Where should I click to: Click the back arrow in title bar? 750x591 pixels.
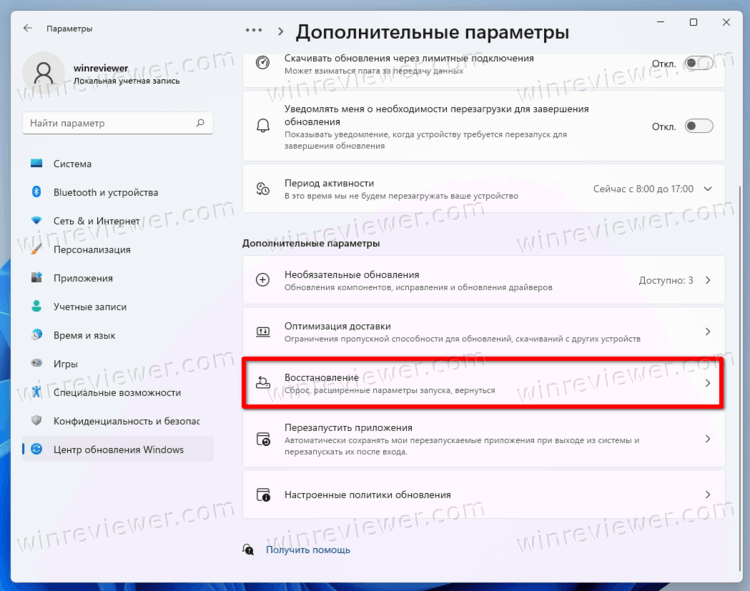tap(26, 29)
